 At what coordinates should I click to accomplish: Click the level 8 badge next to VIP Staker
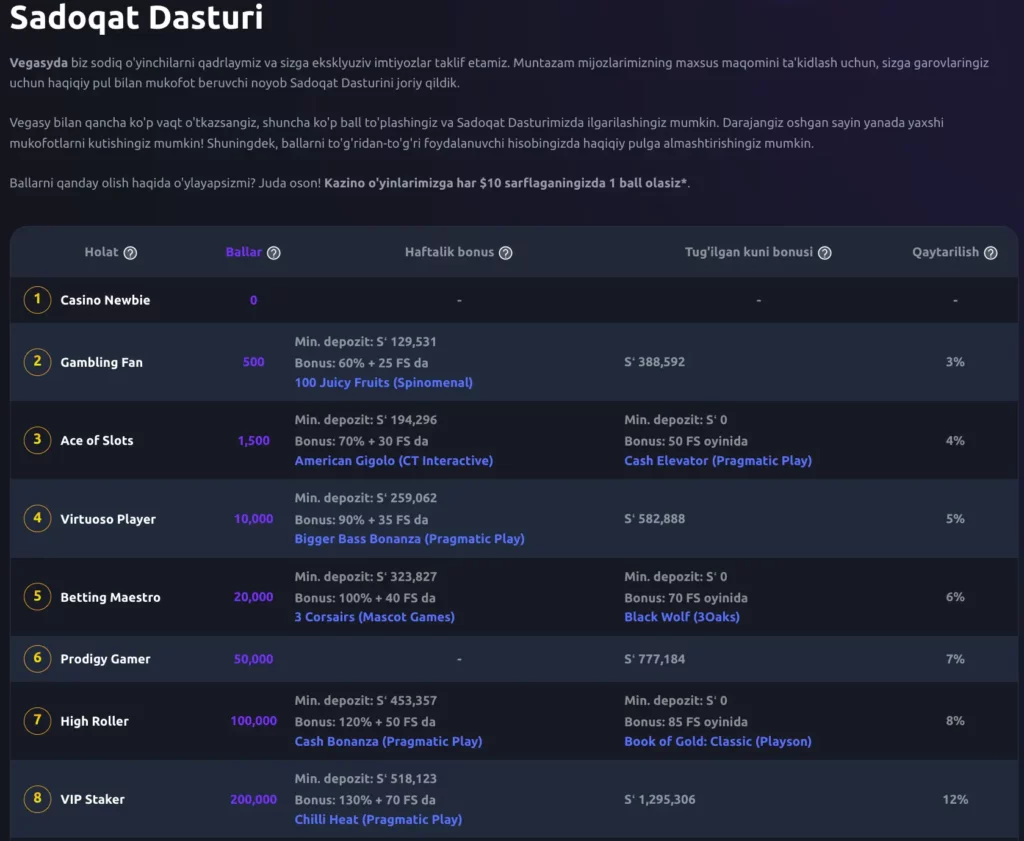pos(37,799)
